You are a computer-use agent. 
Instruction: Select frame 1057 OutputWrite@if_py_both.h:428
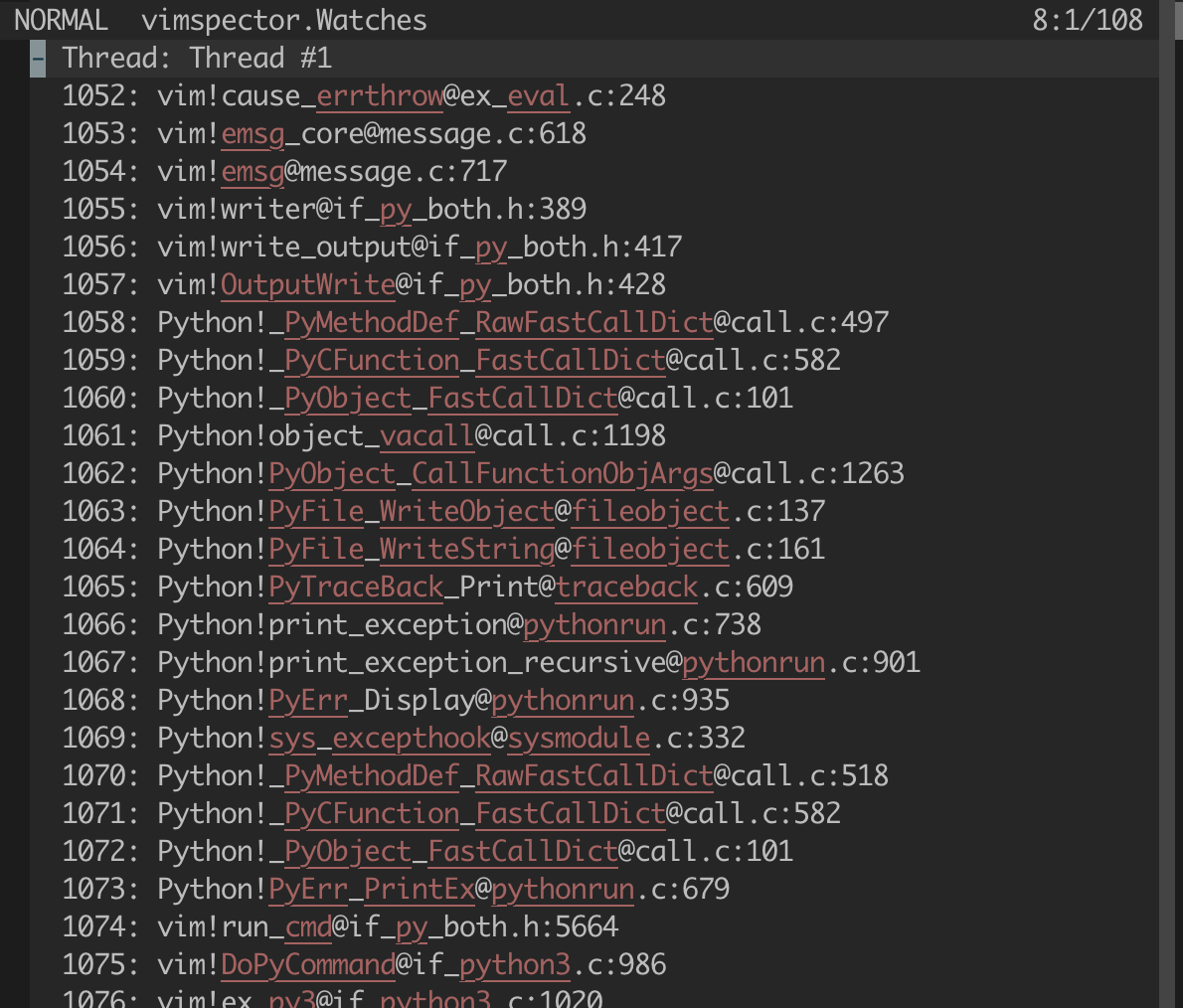click(364, 285)
